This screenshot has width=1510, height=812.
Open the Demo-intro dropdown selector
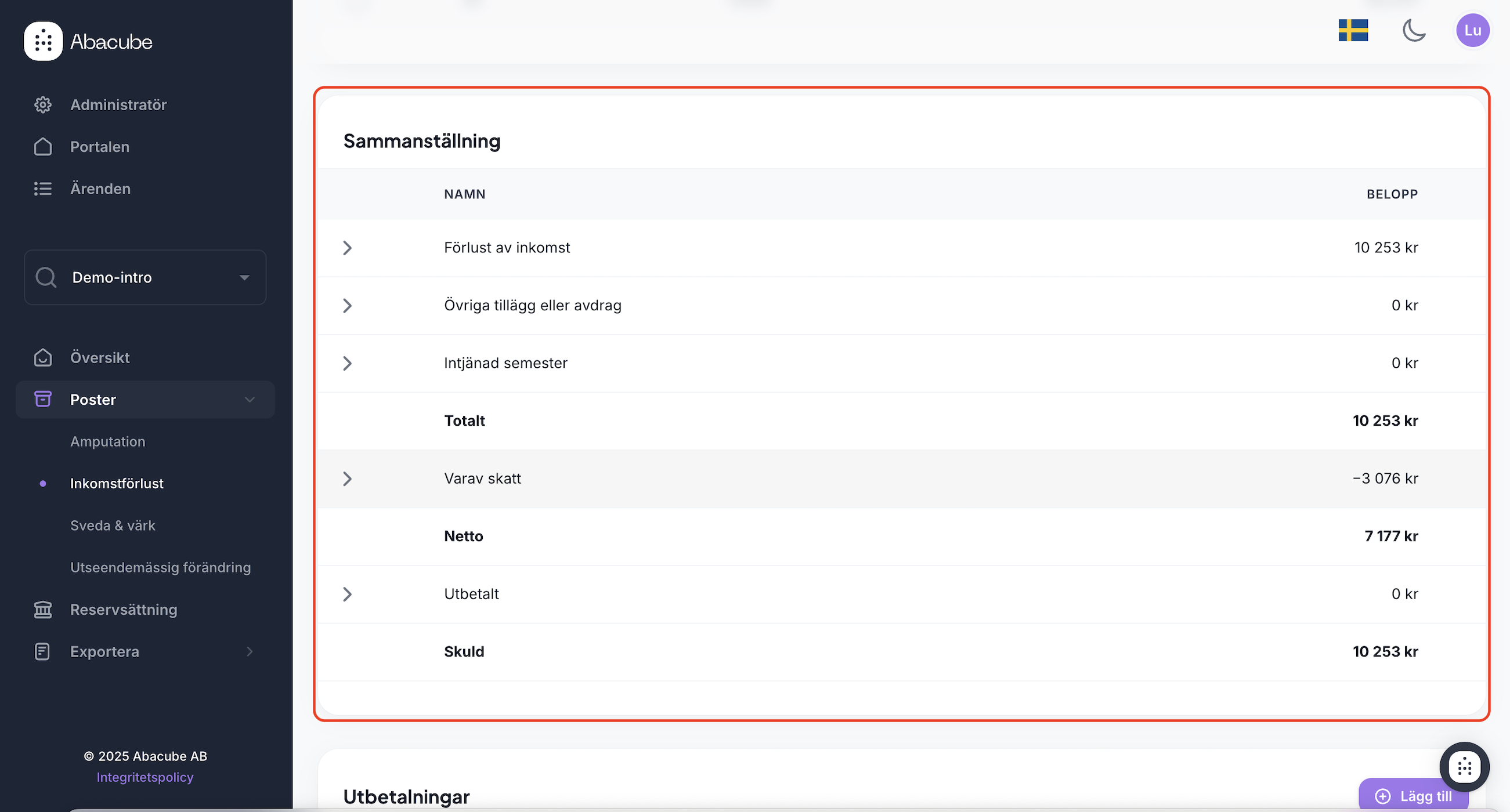[x=145, y=278]
